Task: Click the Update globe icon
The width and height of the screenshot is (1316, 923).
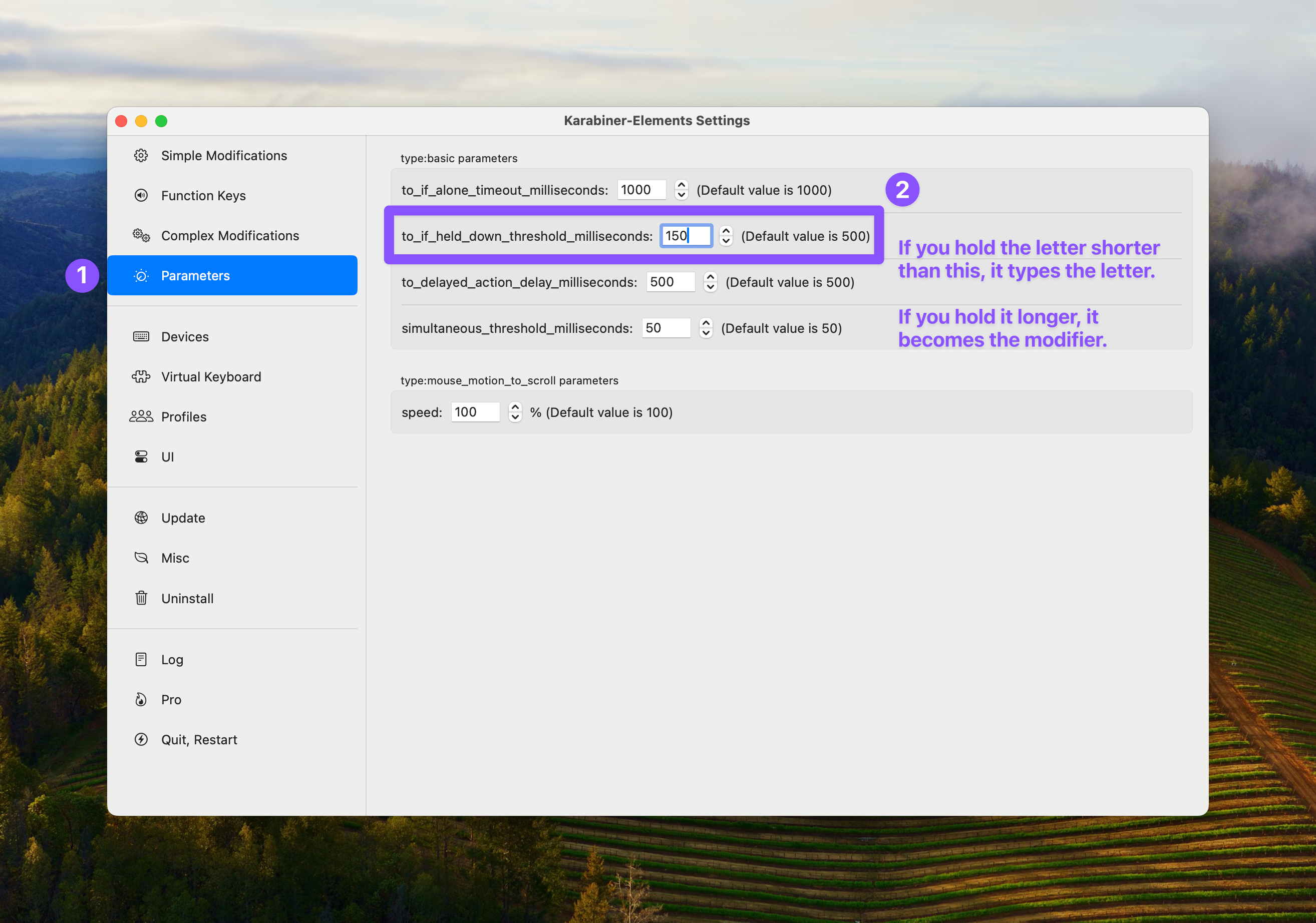Action: [x=141, y=518]
